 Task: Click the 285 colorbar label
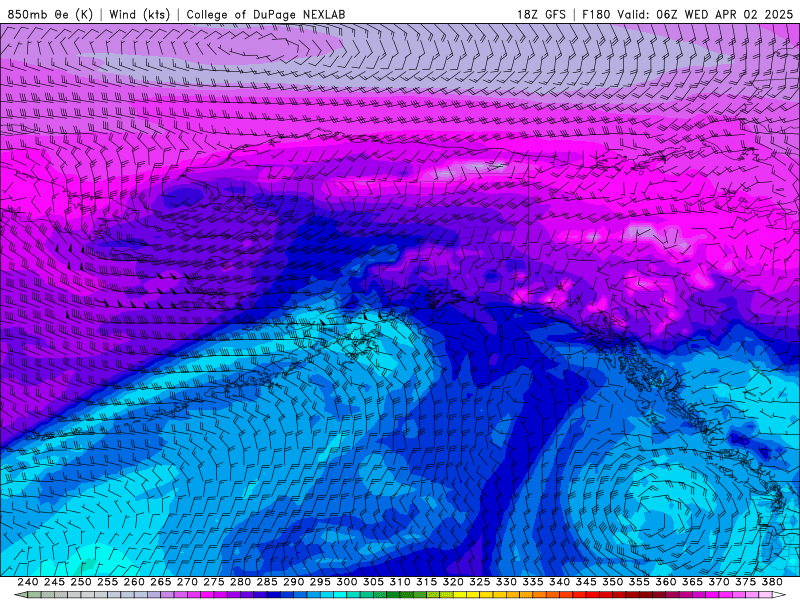[x=267, y=582]
